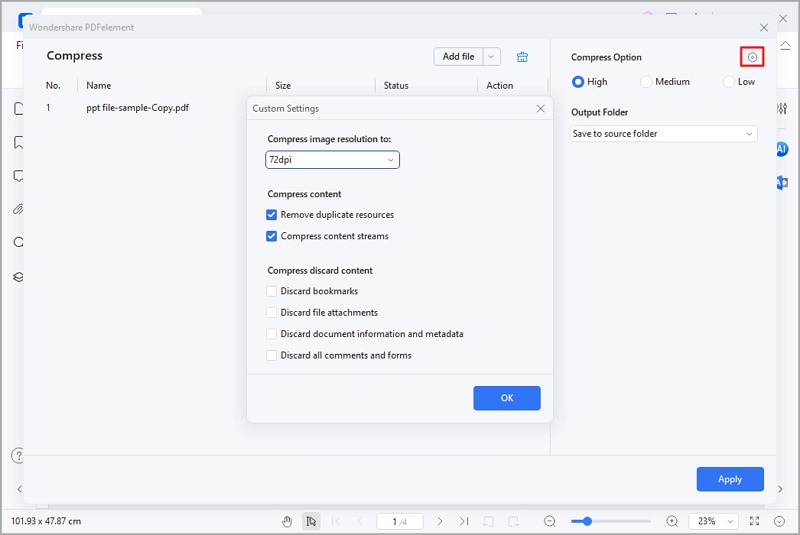This screenshot has width=800, height=535.
Task: Expand the Add file dropdown arrow
Action: click(x=491, y=57)
